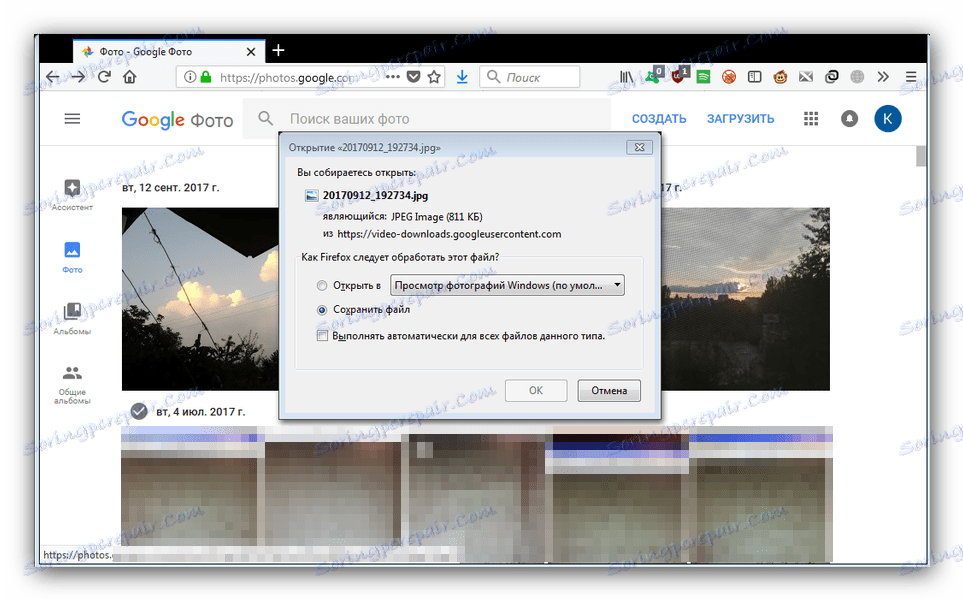Close the Открытие file dialog

pos(639,147)
